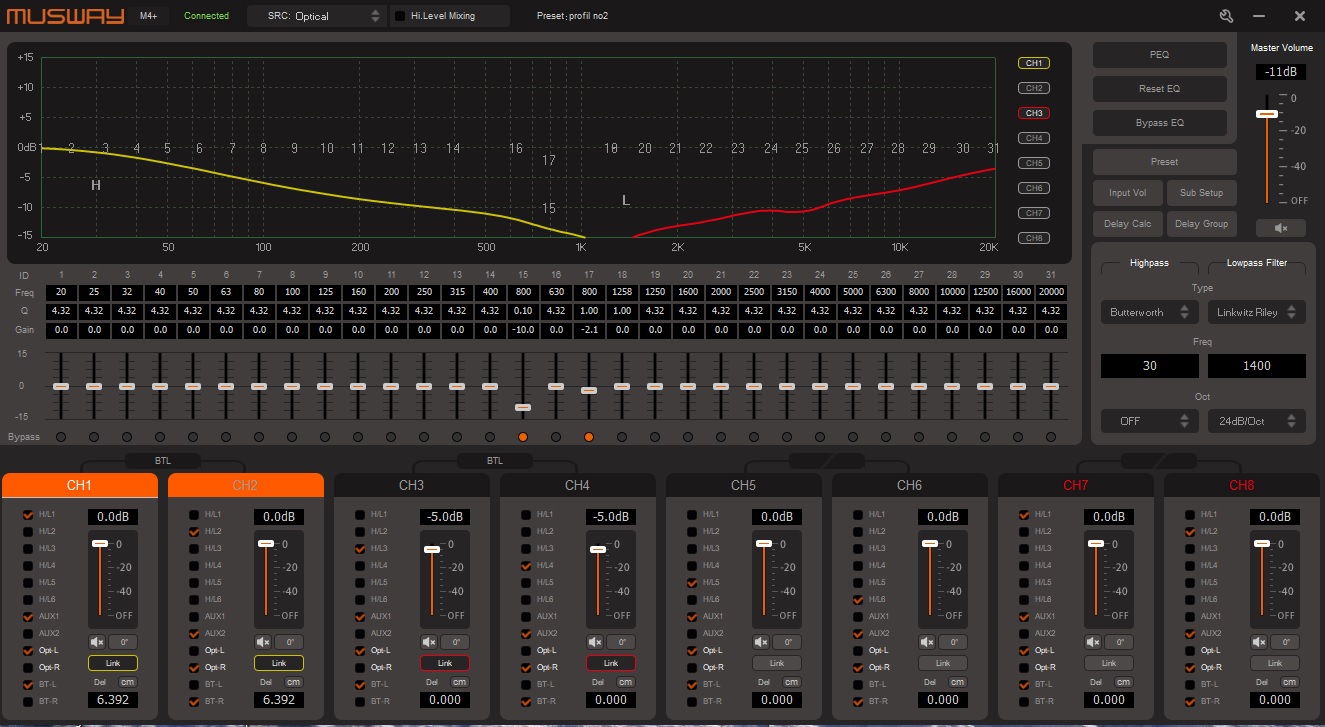Mute the master volume with the speaker icon
The height and width of the screenshot is (727, 1325).
coord(1281,228)
